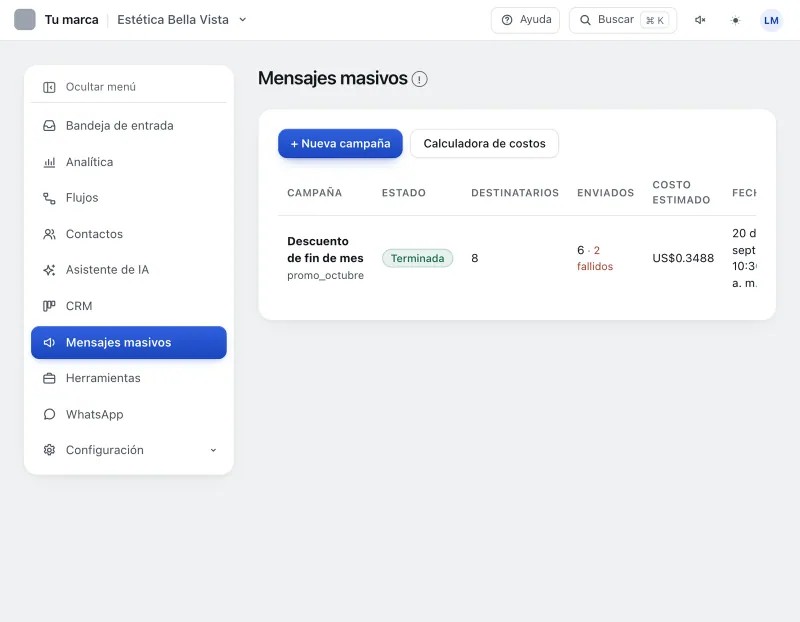Open Asistente de IA

[129, 269]
